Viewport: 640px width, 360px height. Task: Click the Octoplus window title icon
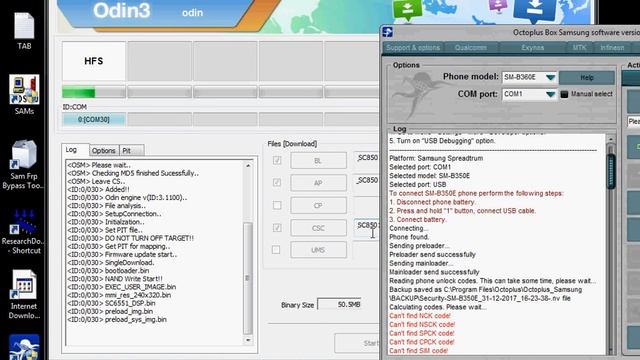[x=387, y=32]
